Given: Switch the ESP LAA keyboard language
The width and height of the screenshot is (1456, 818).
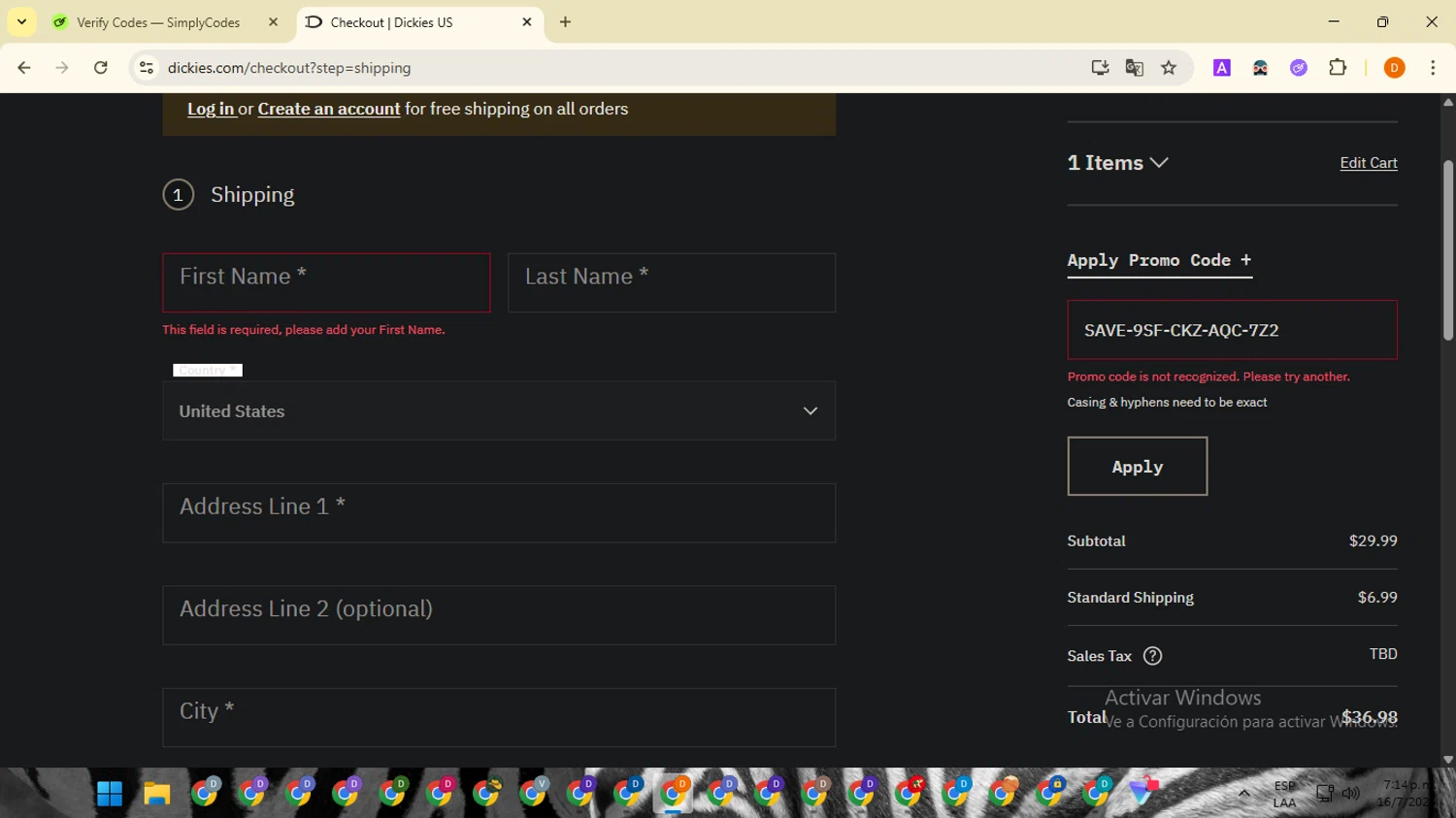Looking at the screenshot, I should coord(1284,794).
